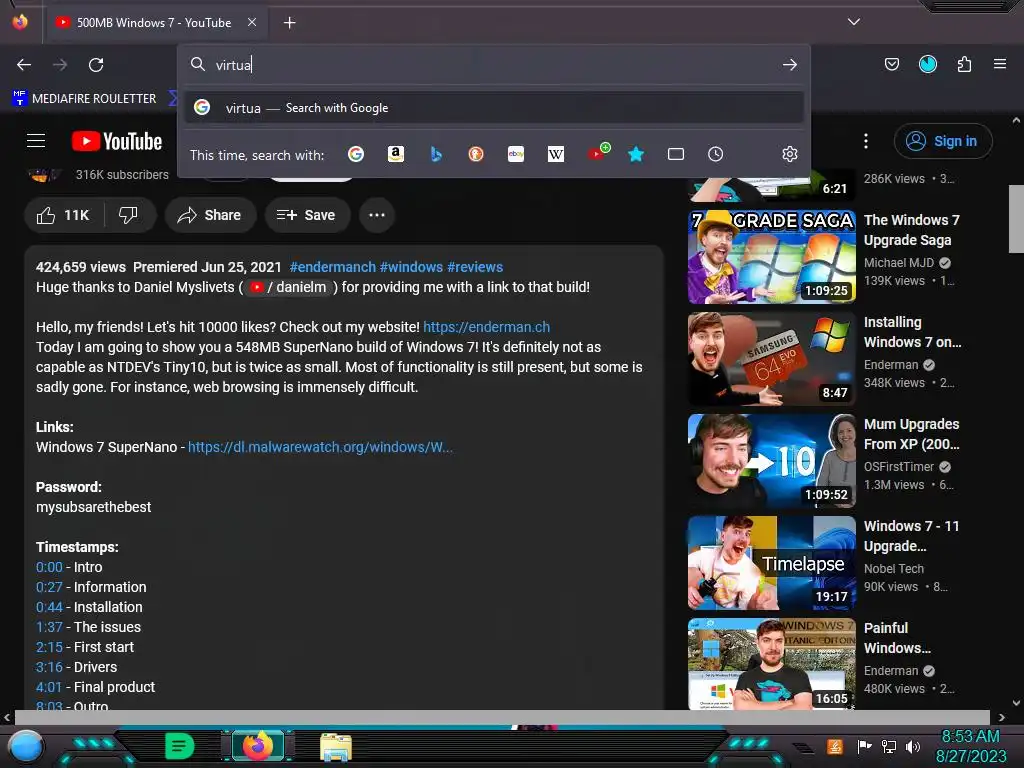The width and height of the screenshot is (1024, 768).
Task: Open the extensions puzzle icon
Action: coord(964,64)
